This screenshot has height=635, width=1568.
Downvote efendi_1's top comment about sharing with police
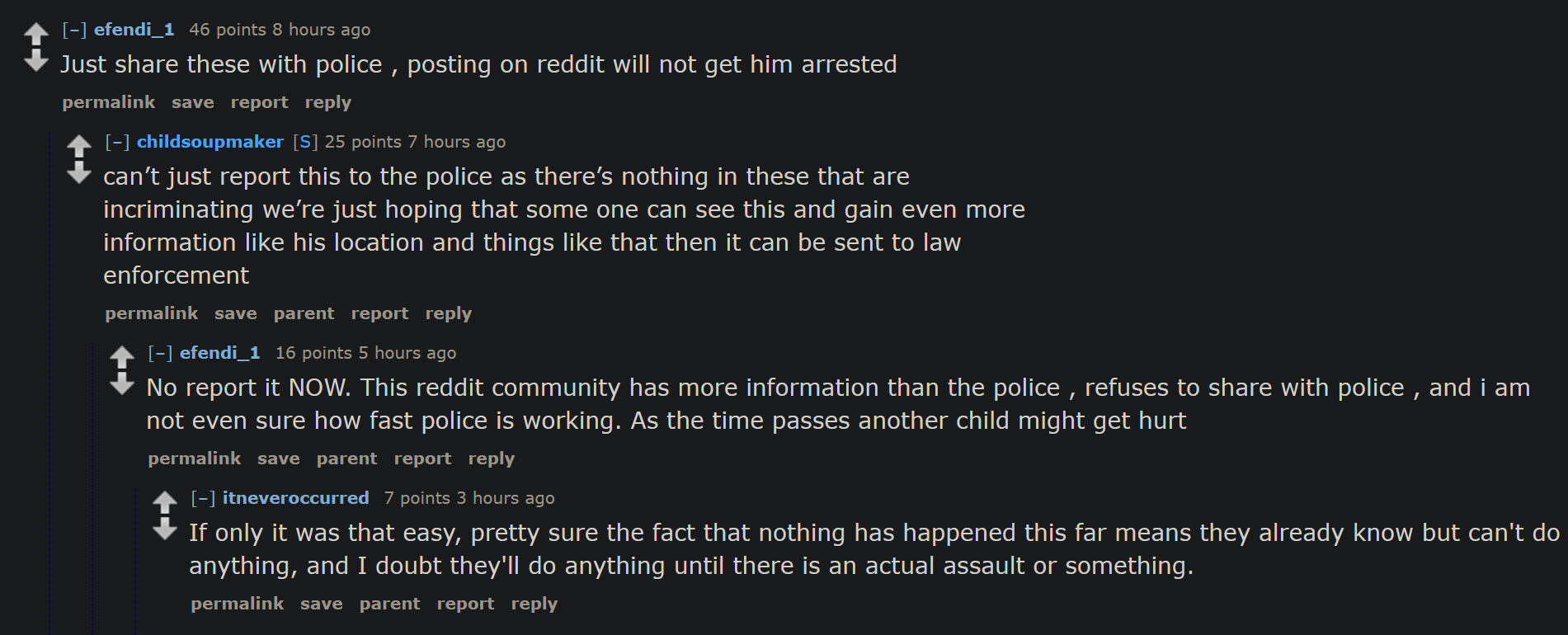pyautogui.click(x=36, y=60)
